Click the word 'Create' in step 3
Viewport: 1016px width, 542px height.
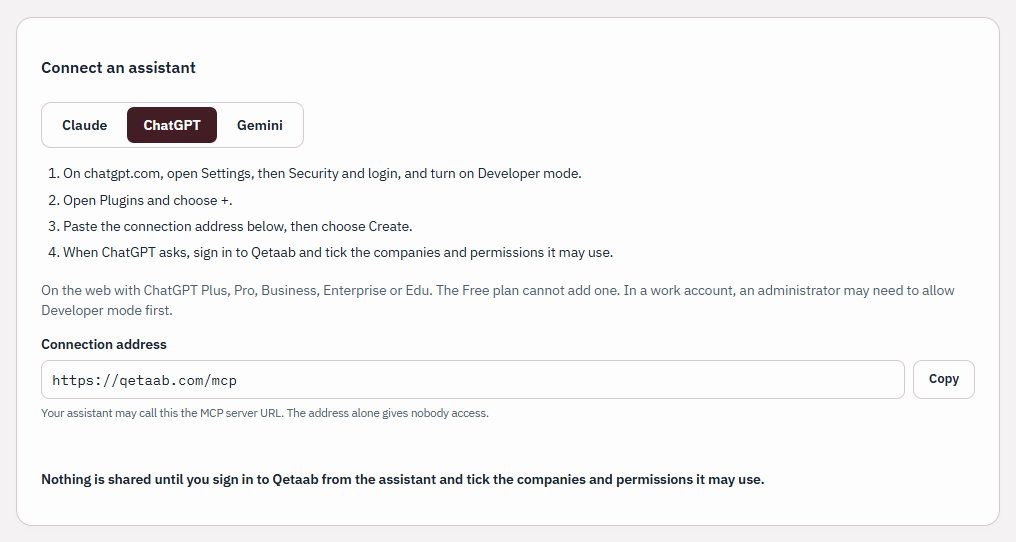click(389, 226)
